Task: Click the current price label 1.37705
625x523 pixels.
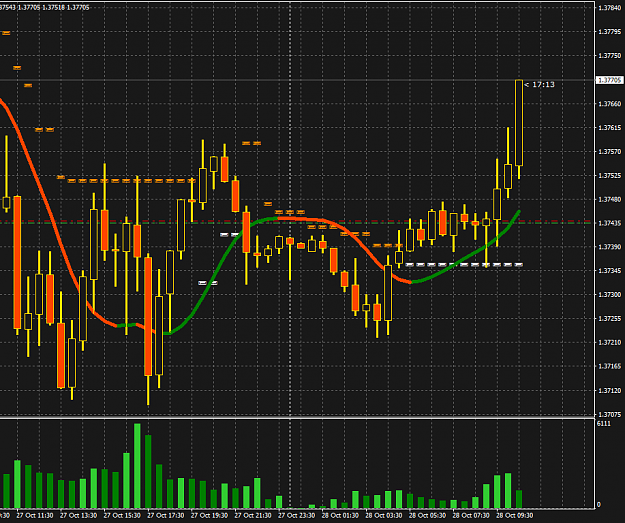Action: pos(609,80)
